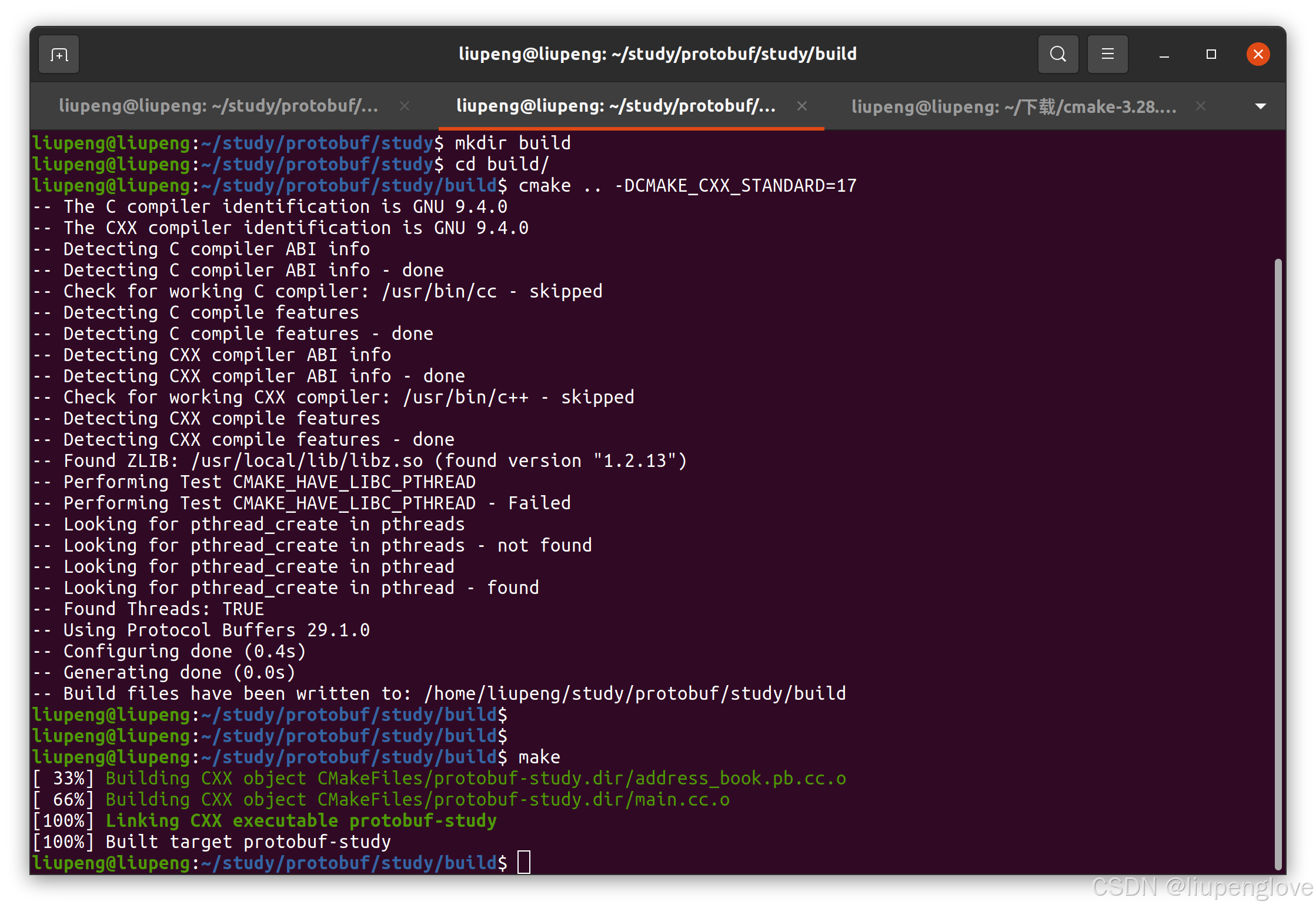Click 'Detecting C compiler ABI info - done' line

click(238, 270)
